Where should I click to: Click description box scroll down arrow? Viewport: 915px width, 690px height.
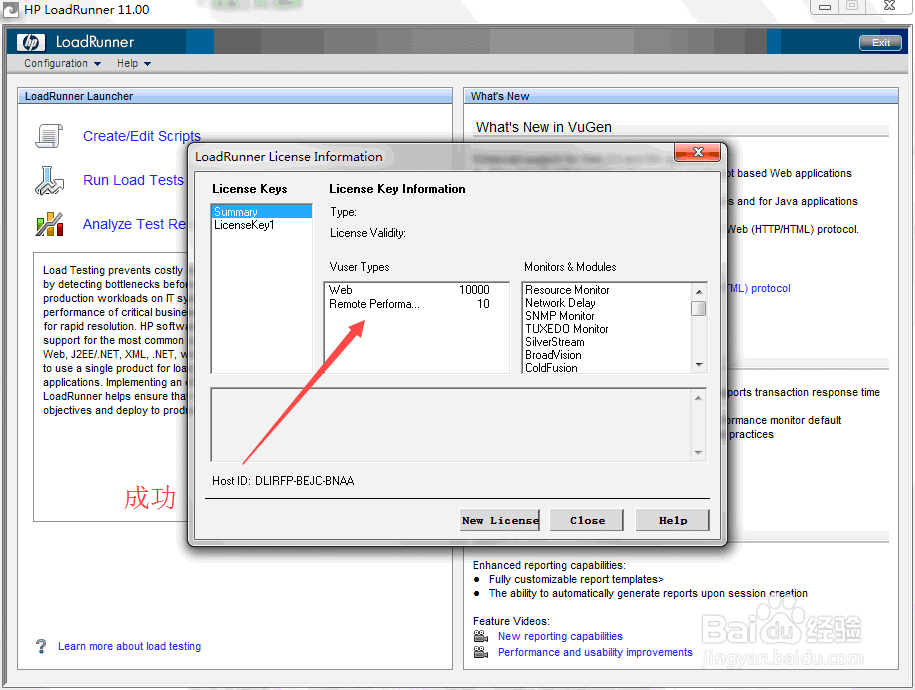[698, 453]
